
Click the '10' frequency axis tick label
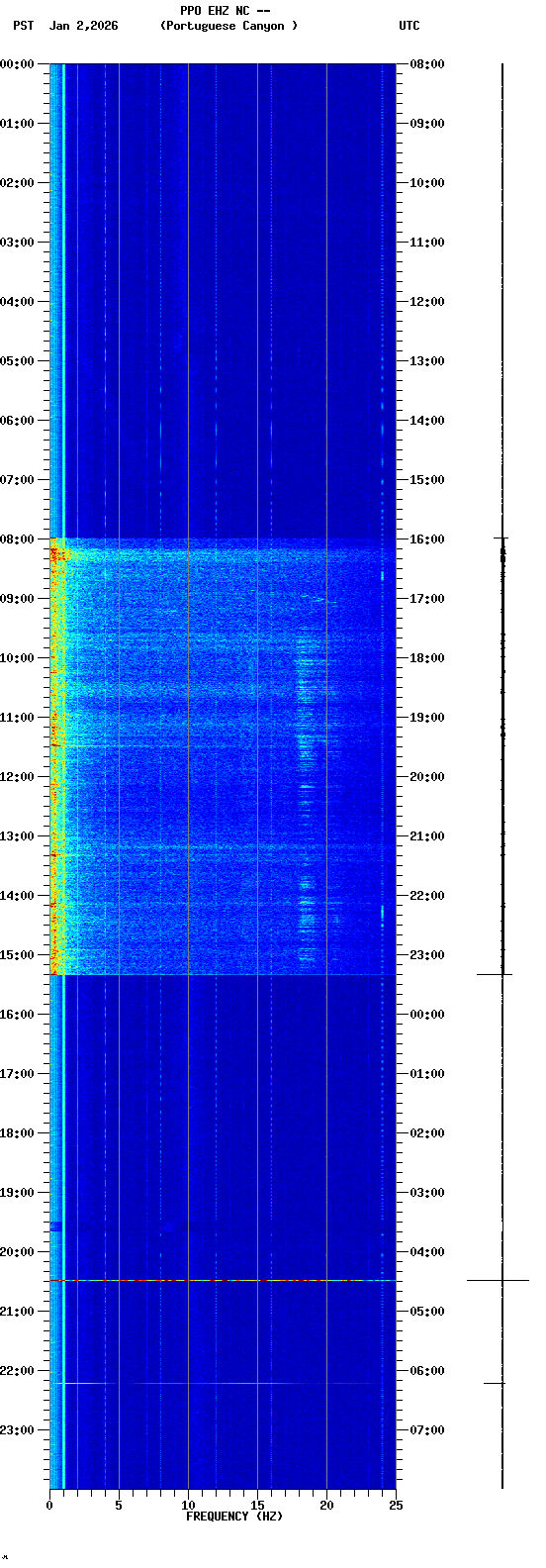188,1506
